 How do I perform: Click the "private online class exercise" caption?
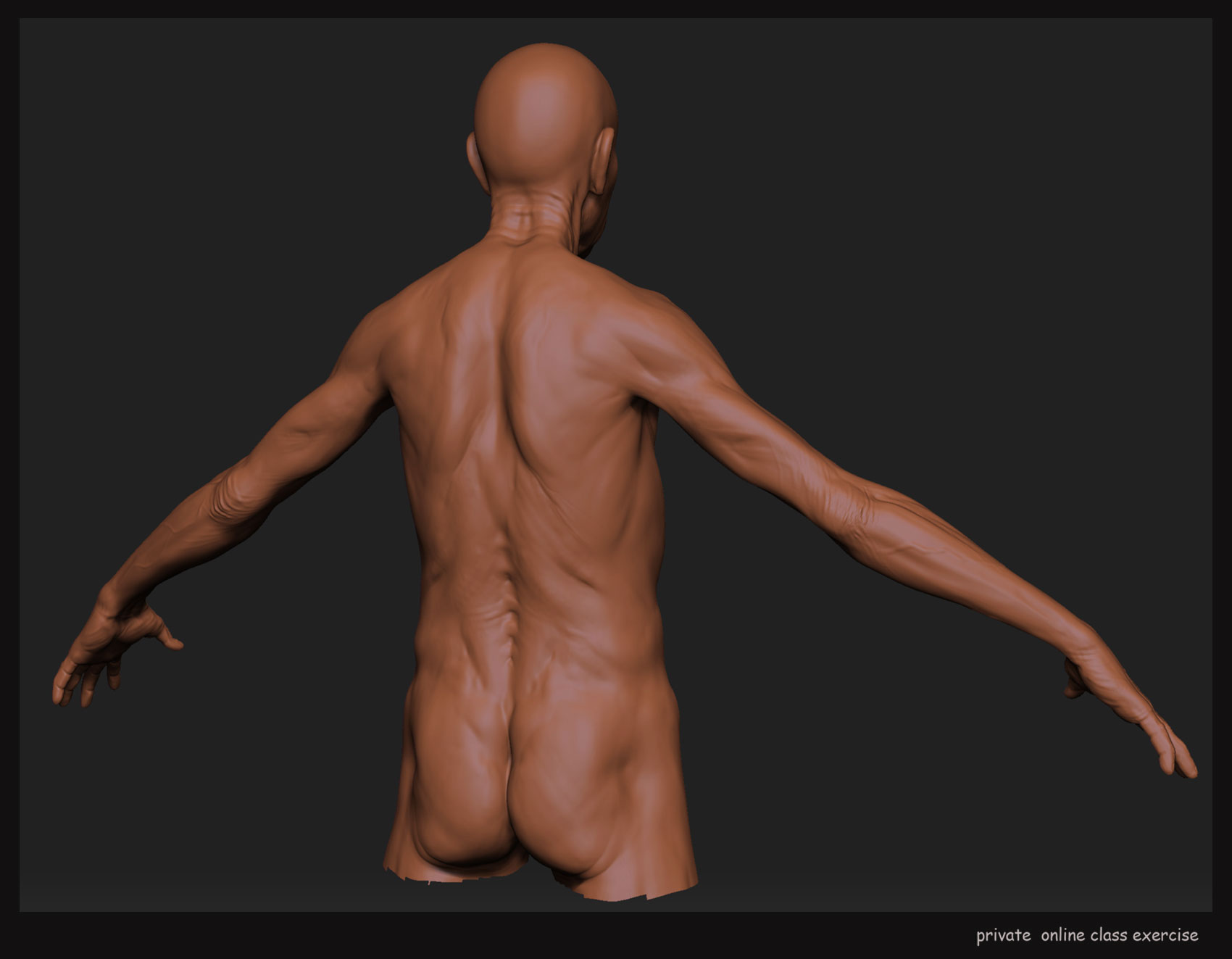pos(1086,935)
